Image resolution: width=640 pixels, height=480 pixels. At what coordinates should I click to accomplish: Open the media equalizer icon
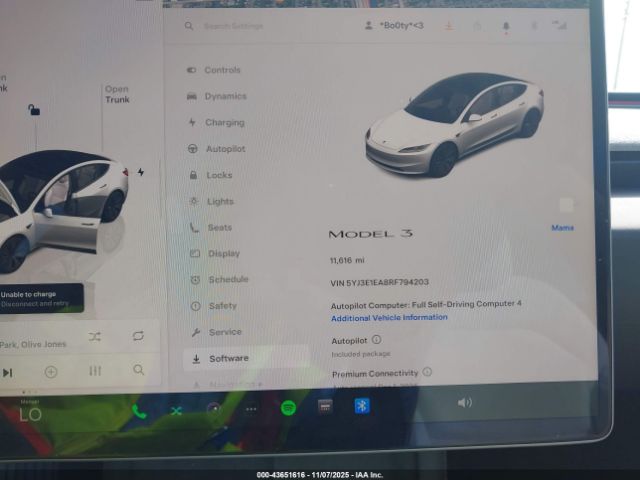[95, 371]
